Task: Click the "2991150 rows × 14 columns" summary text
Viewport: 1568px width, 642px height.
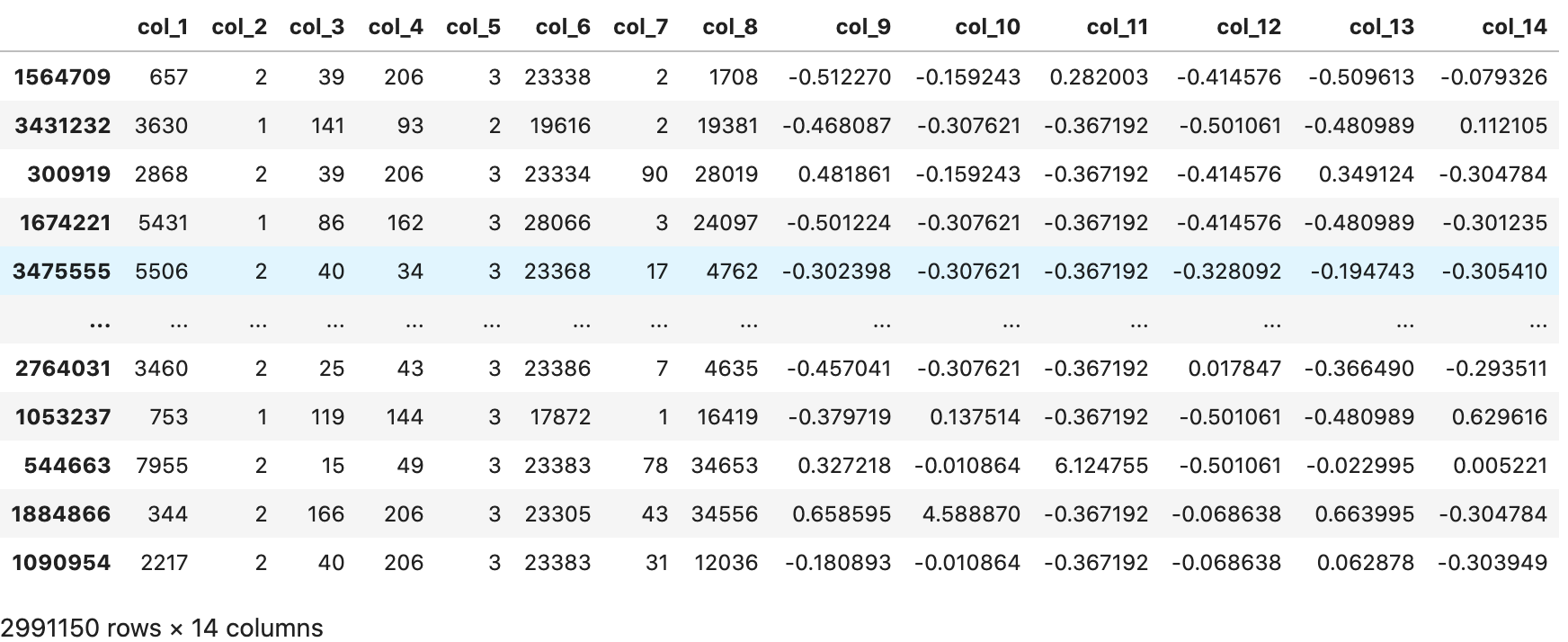Action: coord(162,628)
